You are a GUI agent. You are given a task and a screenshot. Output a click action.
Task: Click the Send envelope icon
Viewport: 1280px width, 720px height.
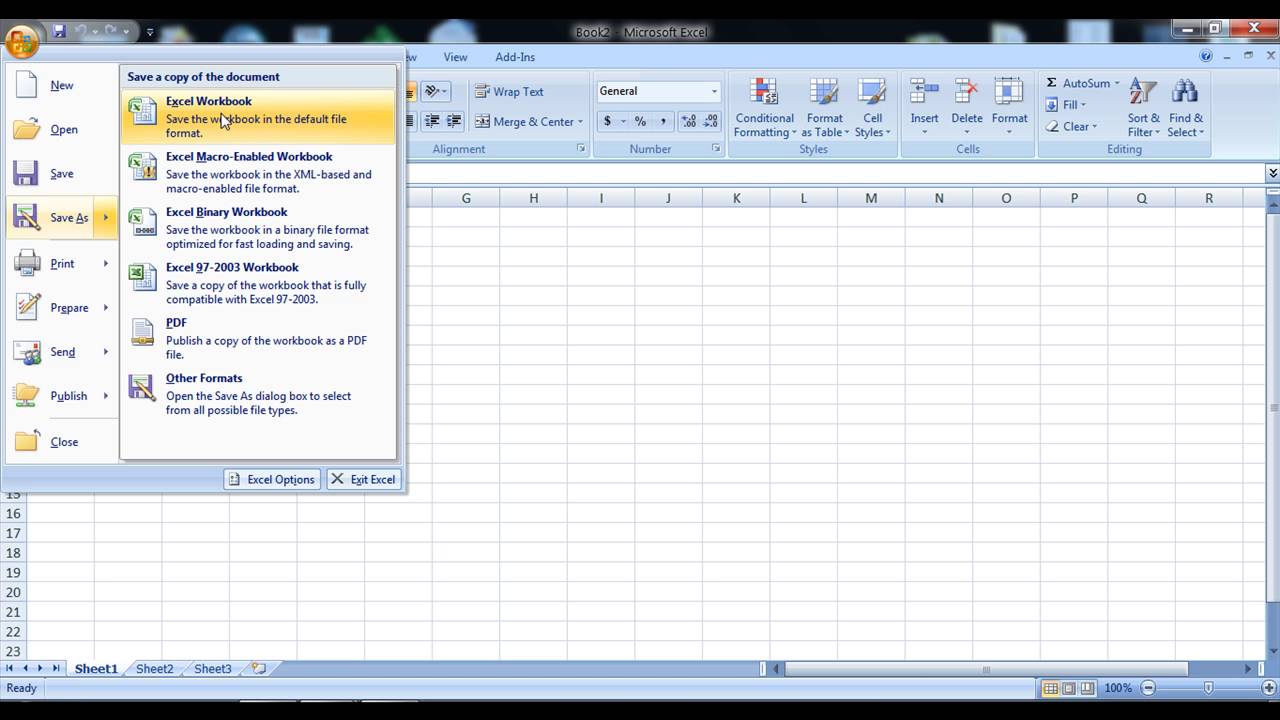27,351
